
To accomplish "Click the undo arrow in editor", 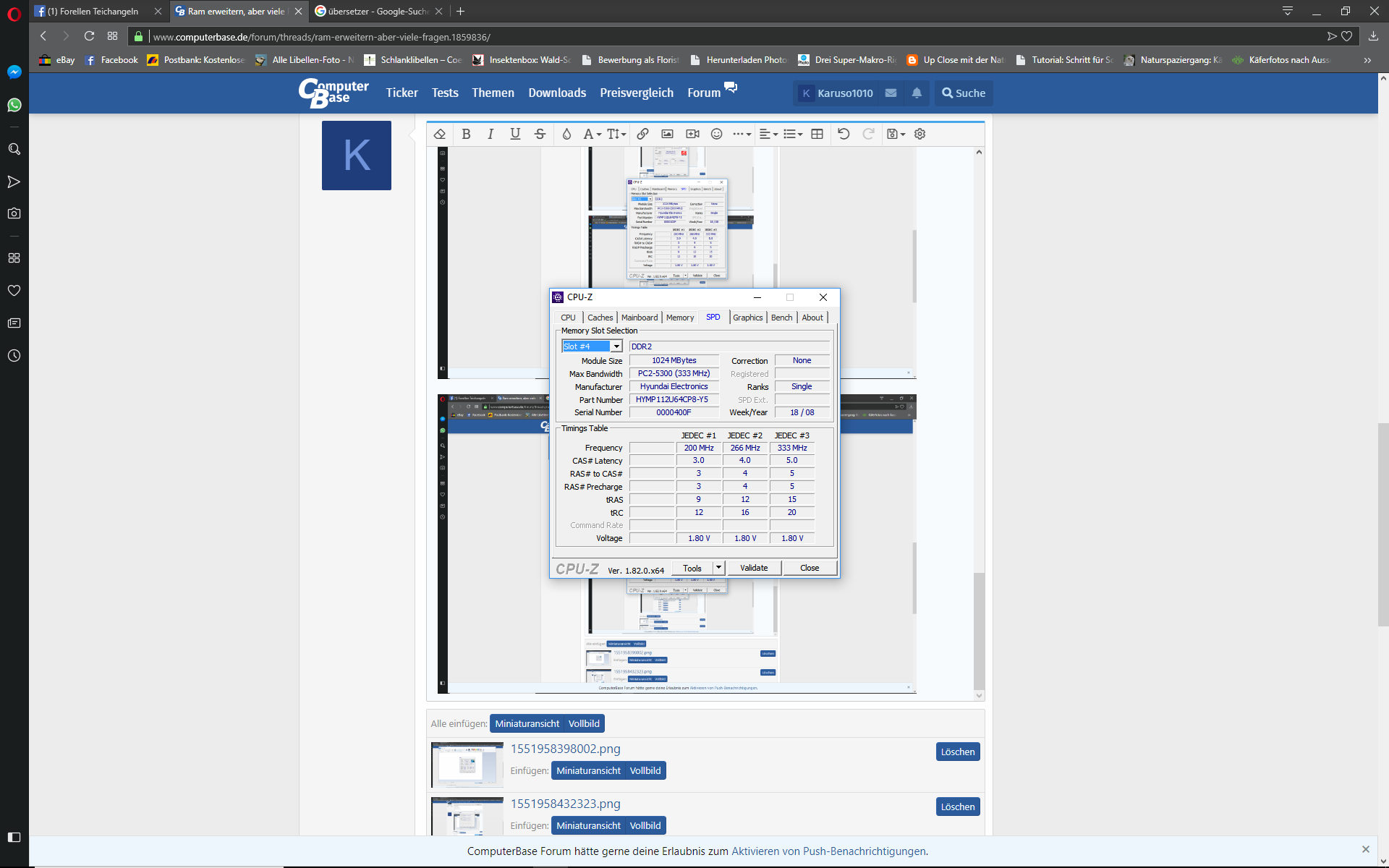I will 844,134.
